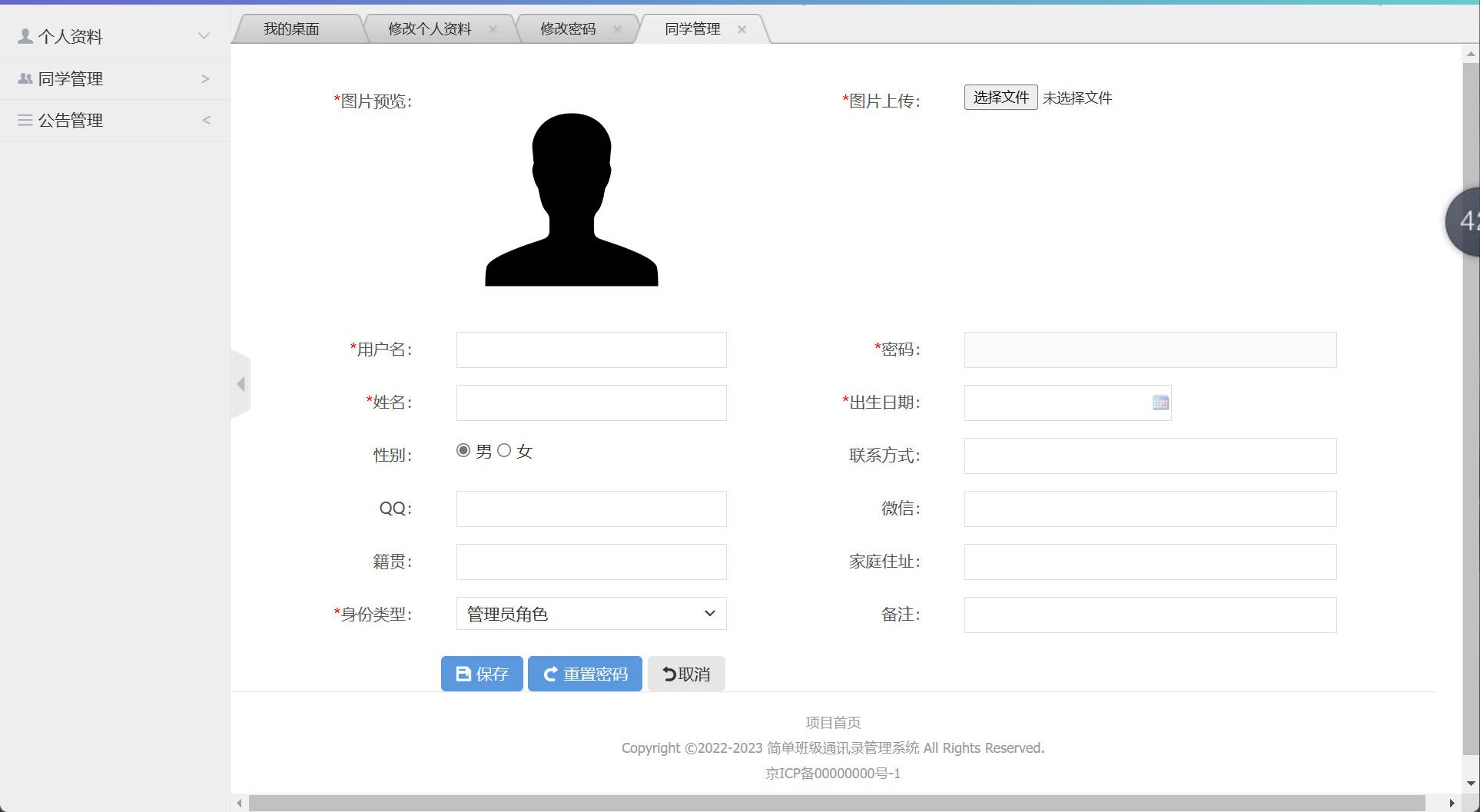
Task: Collapse the sidebar using the arrow handle
Action: pos(241,383)
